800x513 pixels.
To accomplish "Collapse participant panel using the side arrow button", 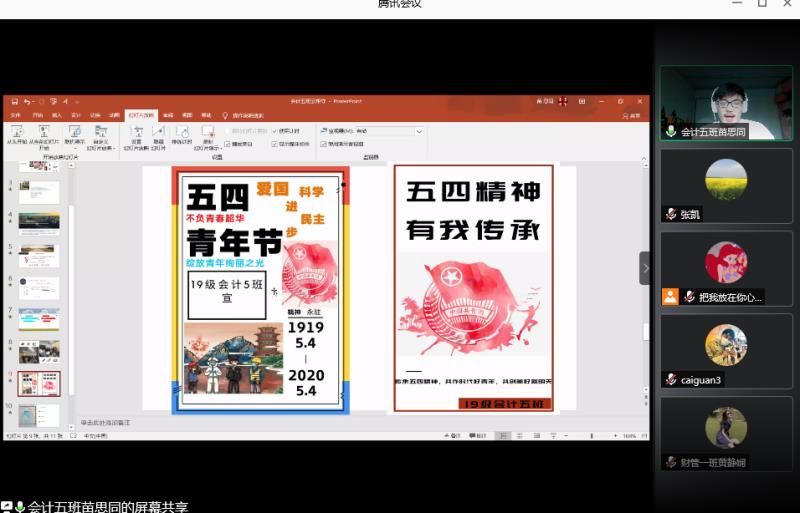I will (645, 268).
